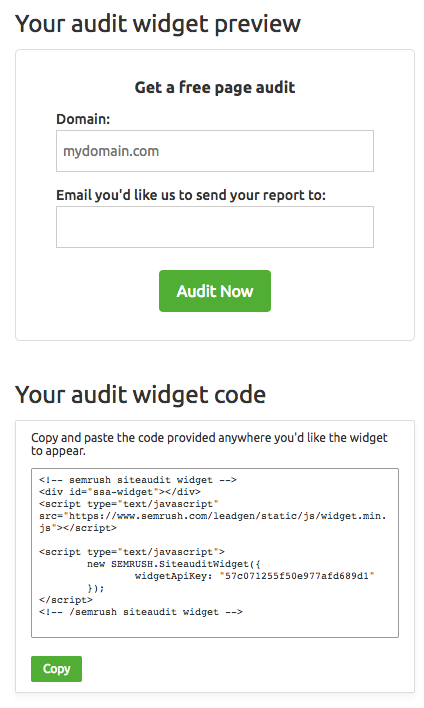Select the "Get a free page audit" heading
The height and width of the screenshot is (708, 424).
click(214, 87)
